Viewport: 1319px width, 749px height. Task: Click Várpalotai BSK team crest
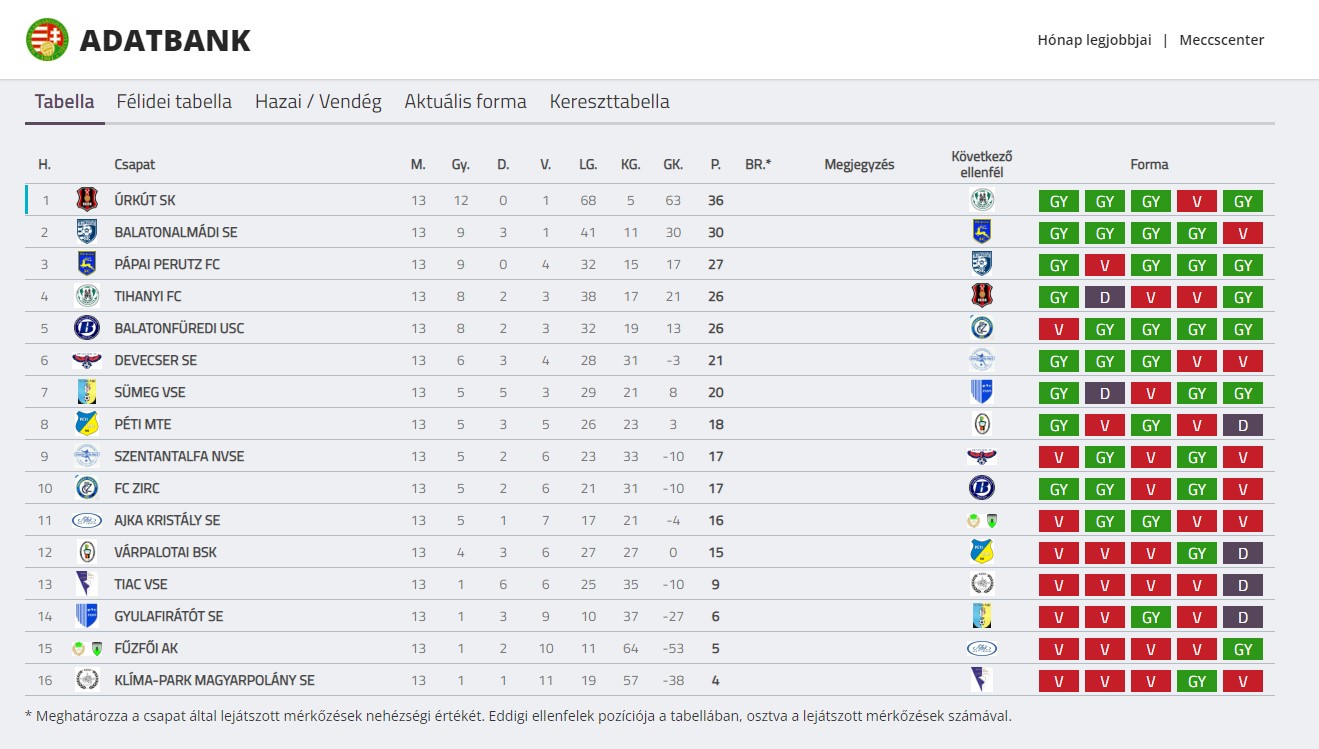(87, 552)
